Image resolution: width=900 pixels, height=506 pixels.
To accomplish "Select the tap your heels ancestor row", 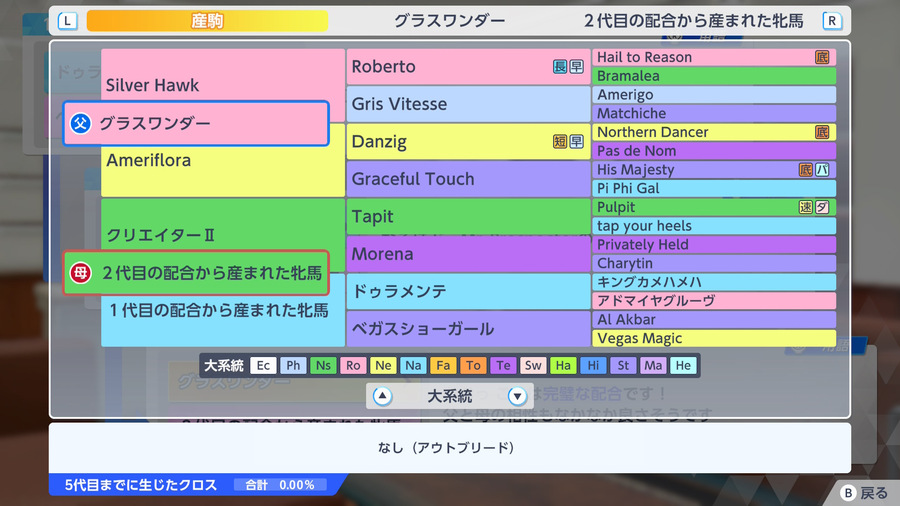I will [714, 225].
